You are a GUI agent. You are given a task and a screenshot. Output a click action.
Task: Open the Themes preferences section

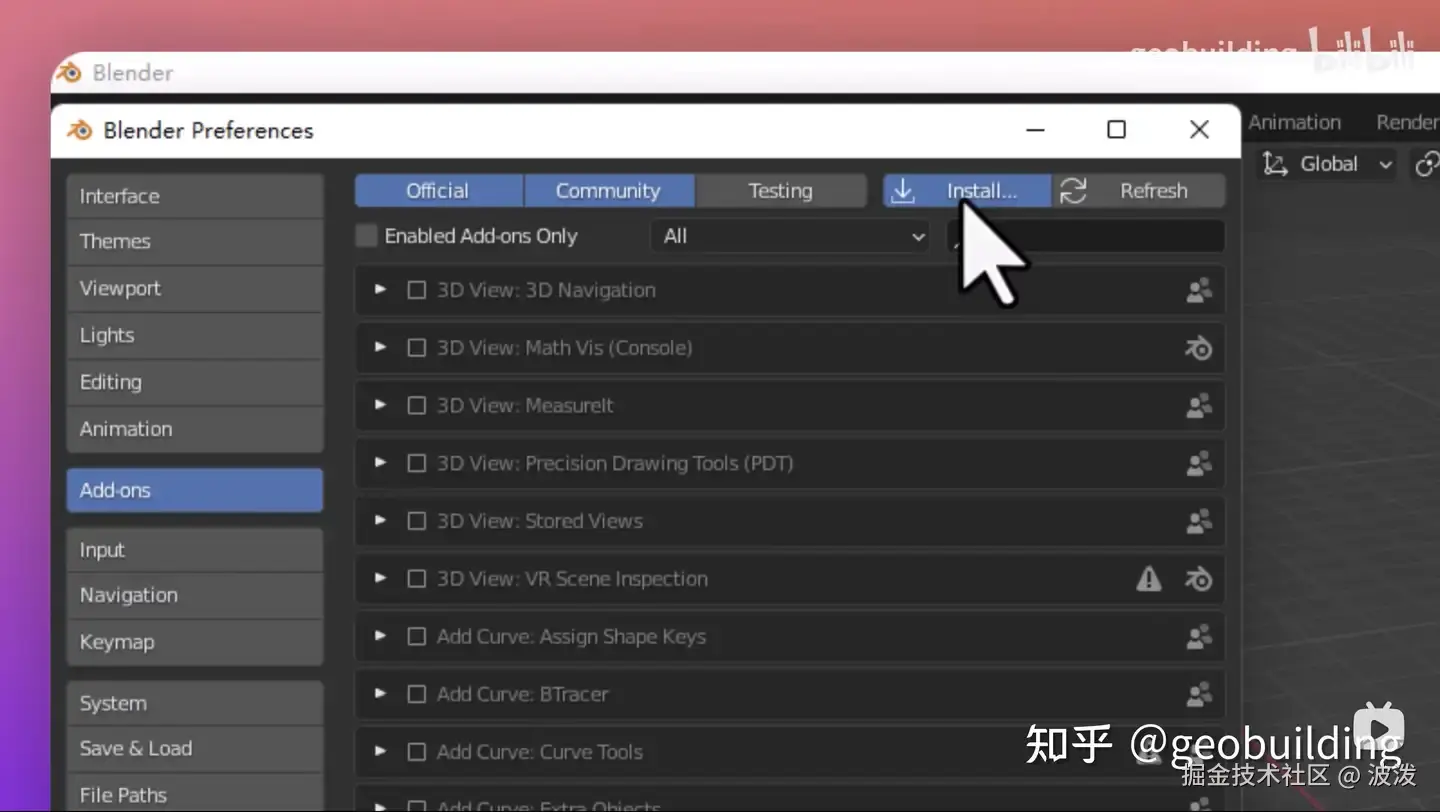pos(195,242)
